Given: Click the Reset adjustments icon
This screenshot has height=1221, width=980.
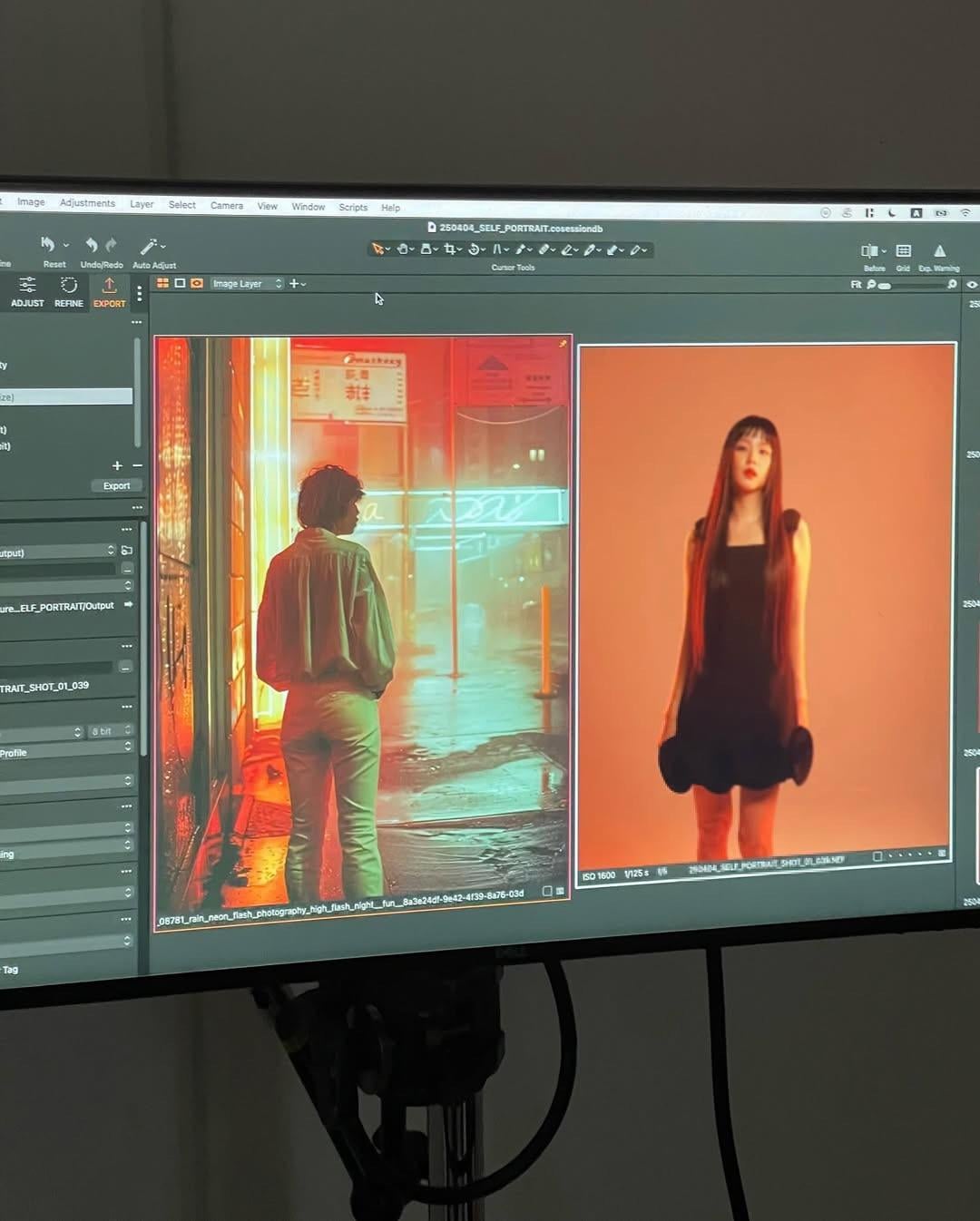Looking at the screenshot, I should (48, 244).
